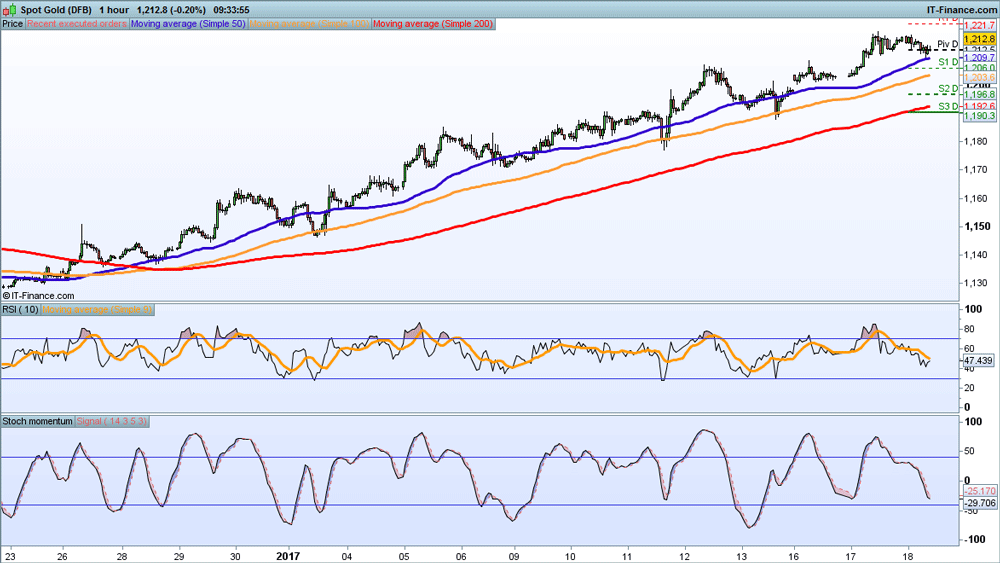
Task: Click the -25.170 stochastic signal value tag
Action: [x=979, y=491]
